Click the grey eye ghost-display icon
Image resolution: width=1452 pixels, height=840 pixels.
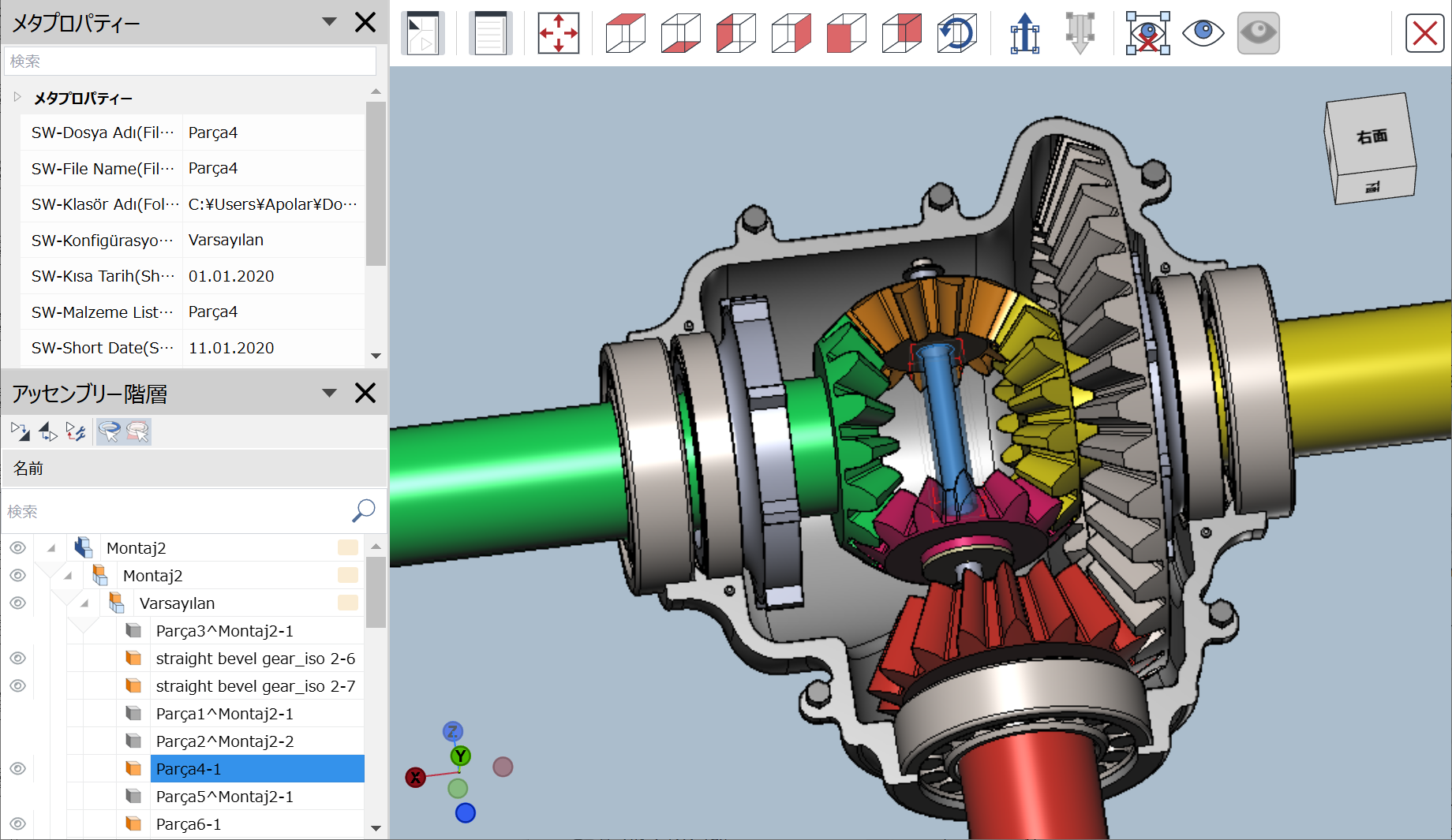coord(1258,33)
